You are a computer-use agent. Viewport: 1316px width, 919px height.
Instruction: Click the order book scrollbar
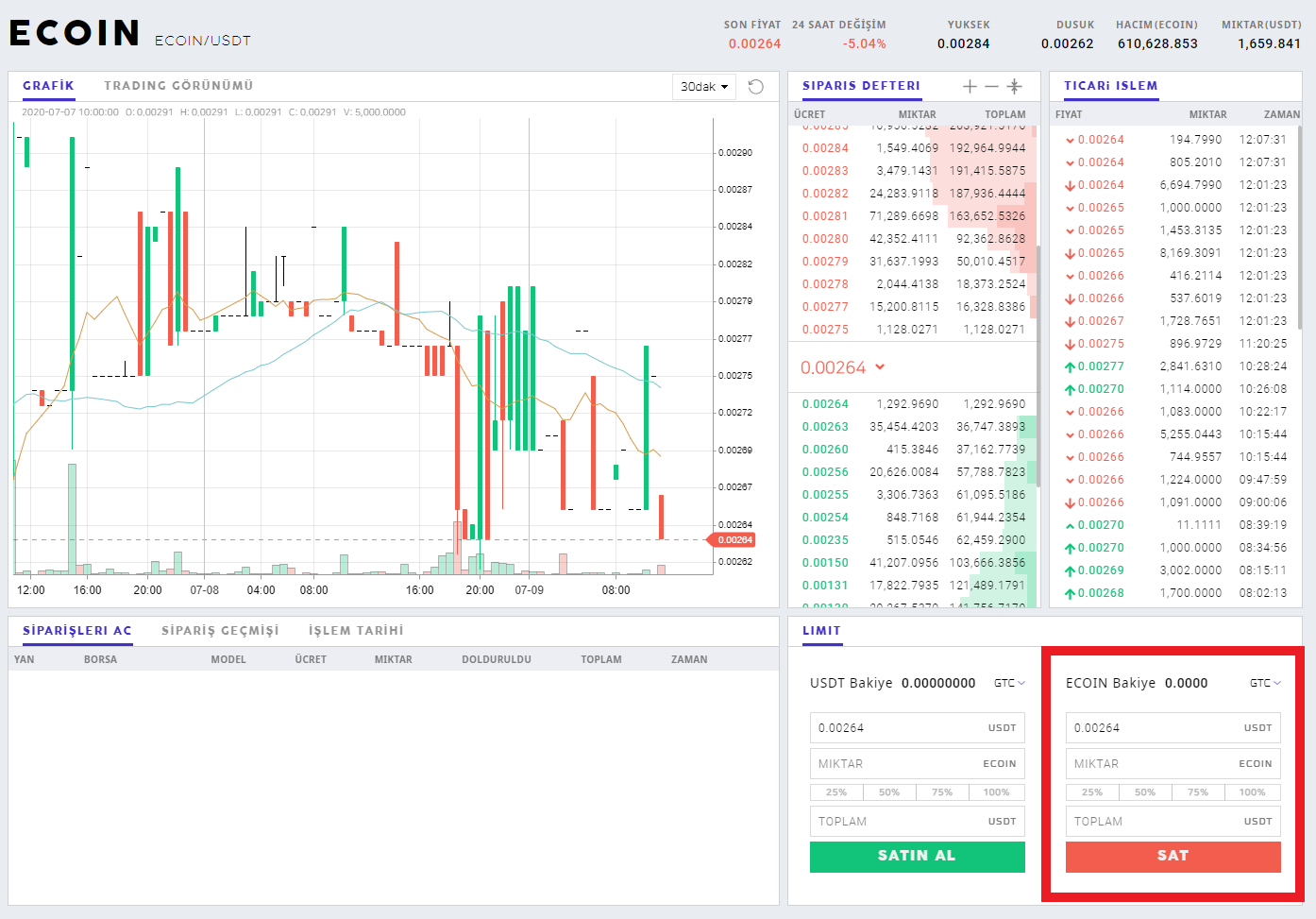(1038, 366)
